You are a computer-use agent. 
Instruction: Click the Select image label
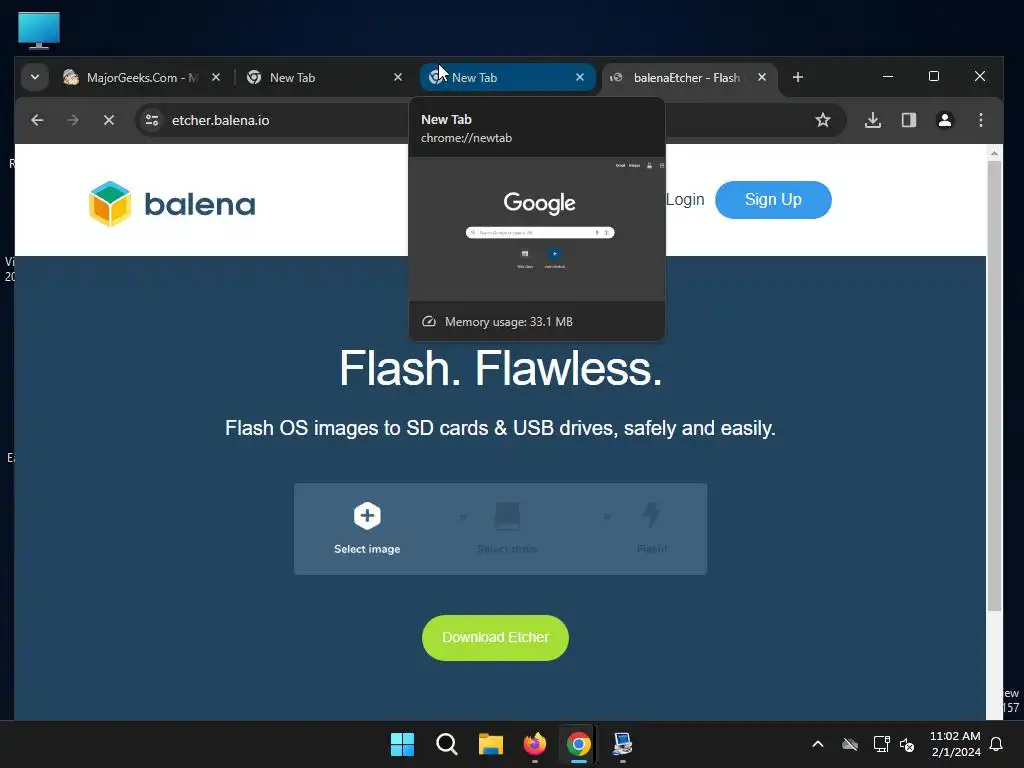pos(367,549)
